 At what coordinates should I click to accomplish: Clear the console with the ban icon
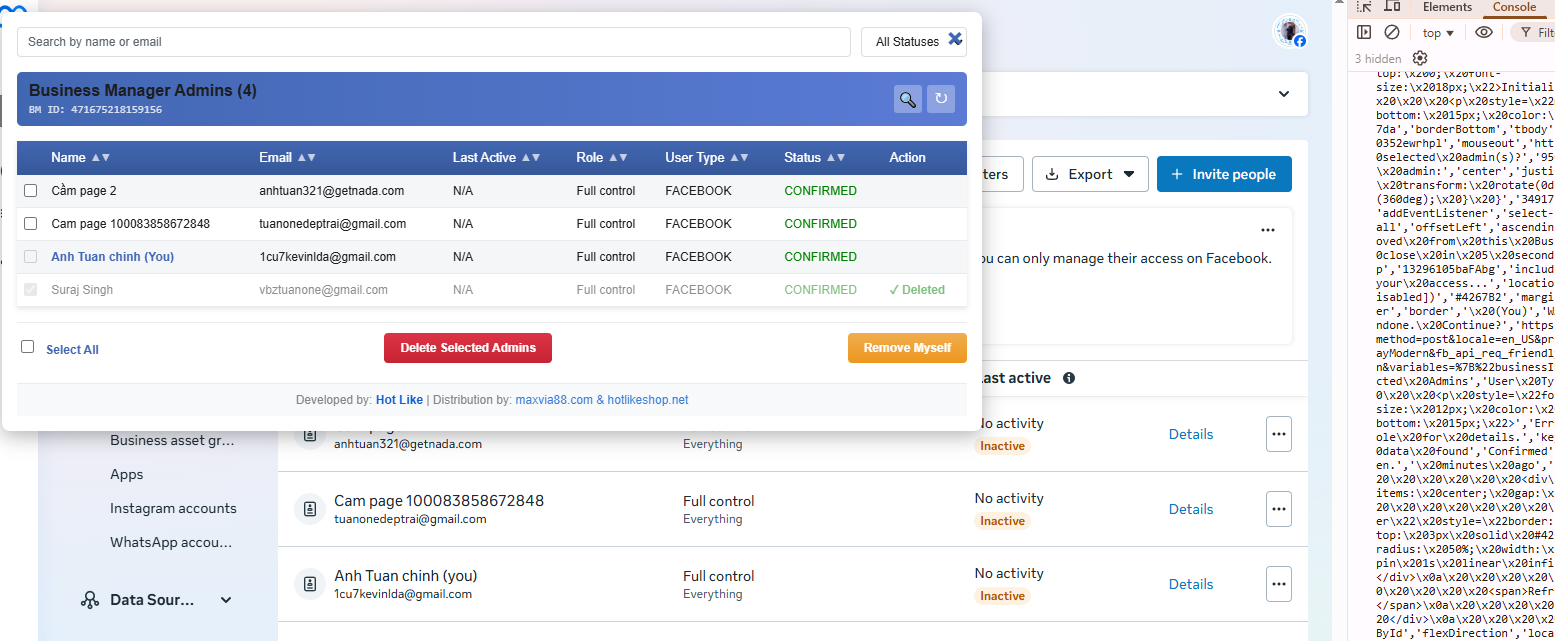tap(1392, 33)
